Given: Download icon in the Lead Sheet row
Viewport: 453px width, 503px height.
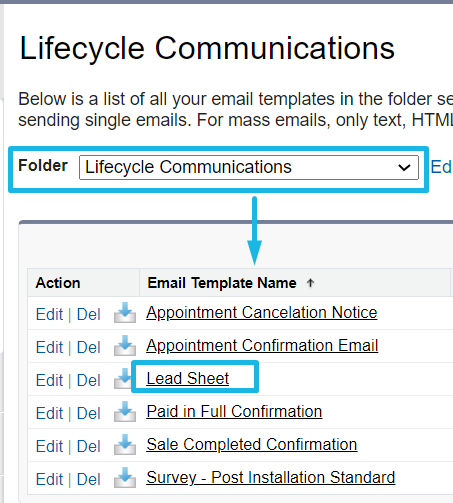Looking at the screenshot, I should 123,379.
